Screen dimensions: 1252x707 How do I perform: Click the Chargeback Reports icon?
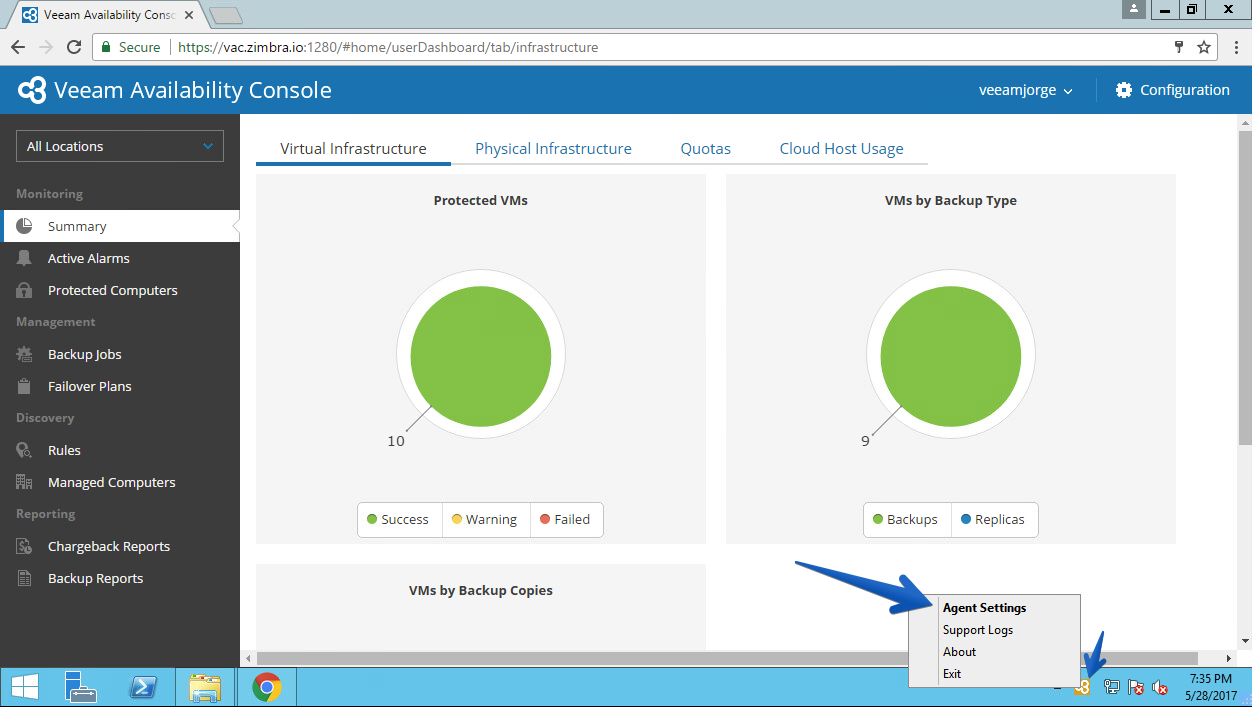24,547
